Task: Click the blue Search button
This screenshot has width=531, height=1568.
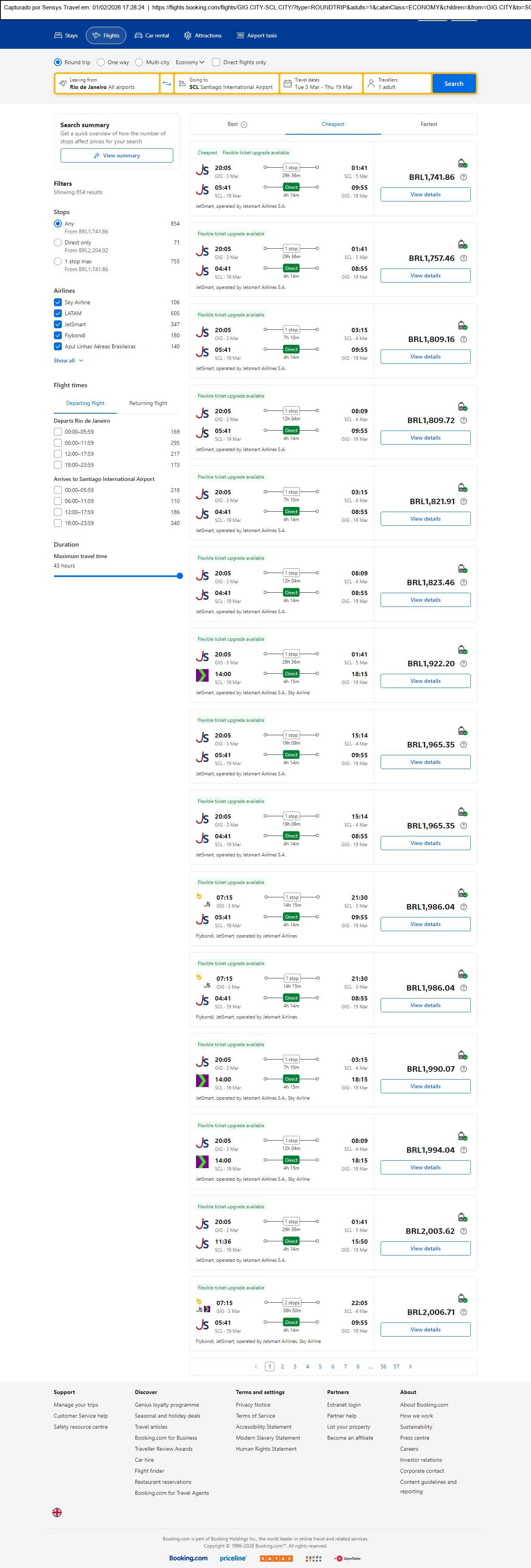Action: coord(454,83)
